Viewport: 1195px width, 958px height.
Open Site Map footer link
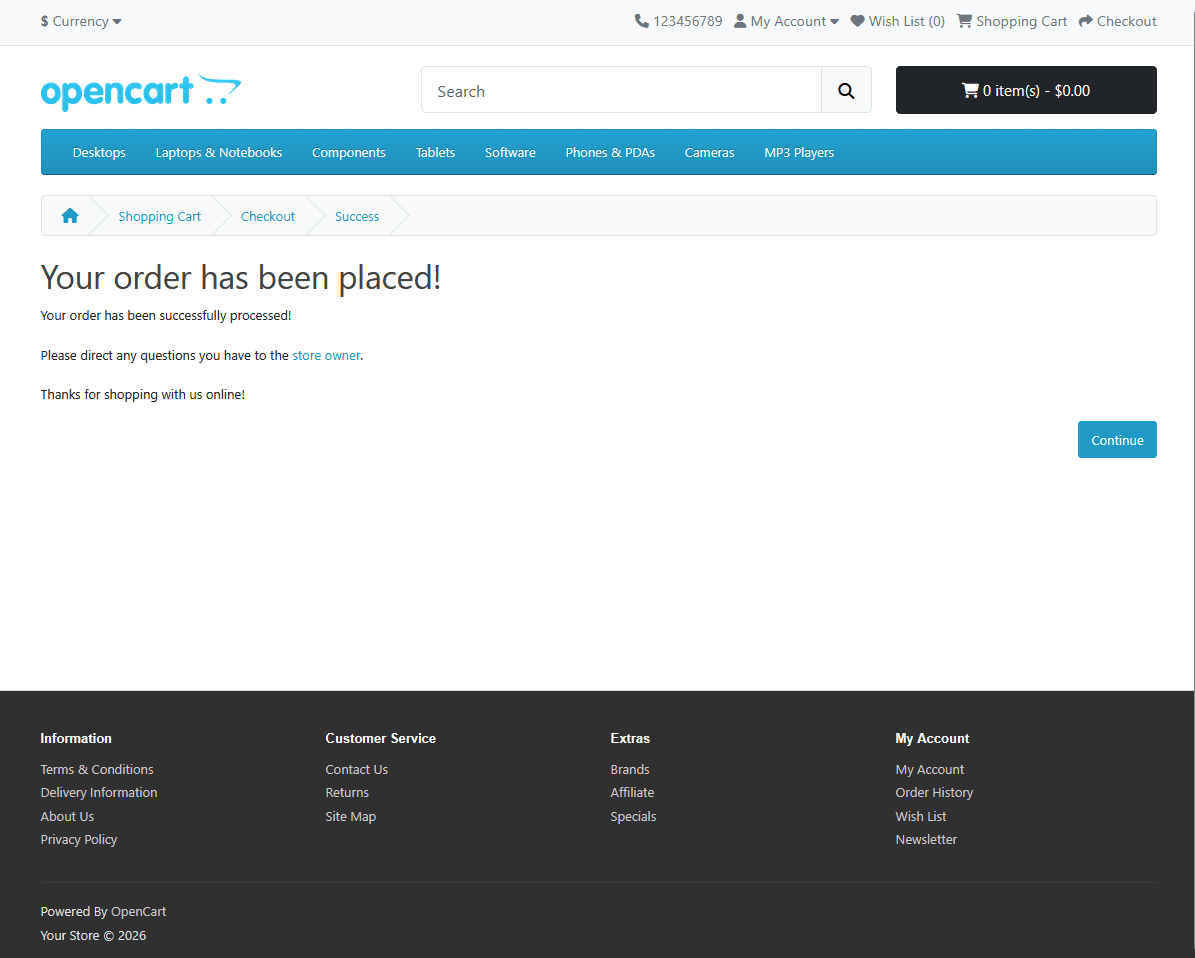click(x=351, y=816)
